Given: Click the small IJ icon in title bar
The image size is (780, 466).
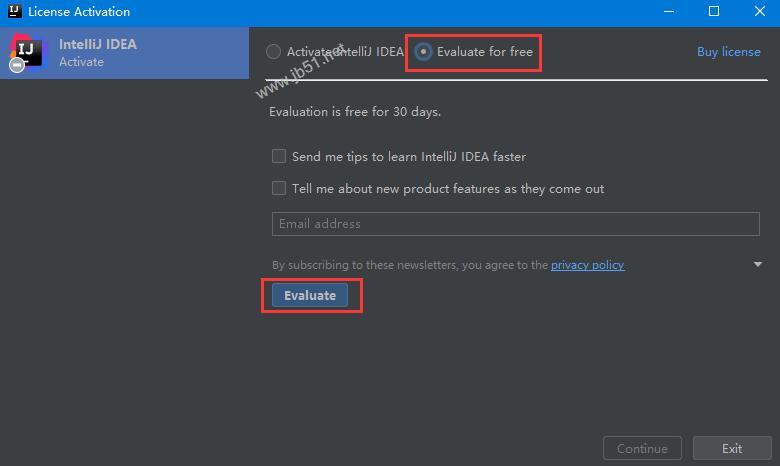Looking at the screenshot, I should point(14,12).
